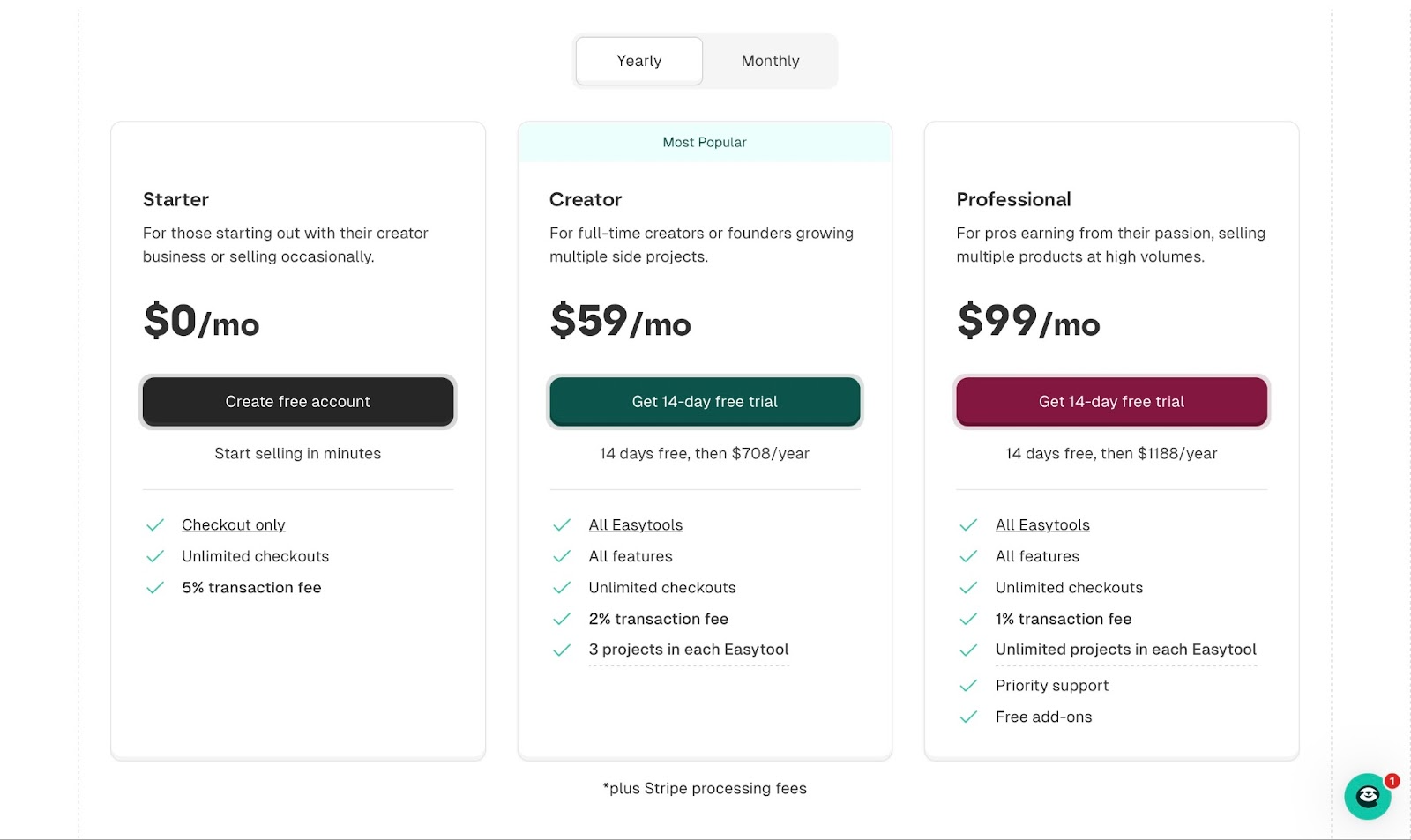The width and height of the screenshot is (1411, 840).
Task: Click checkmark icon beside Free add-ons
Action: tap(968, 717)
